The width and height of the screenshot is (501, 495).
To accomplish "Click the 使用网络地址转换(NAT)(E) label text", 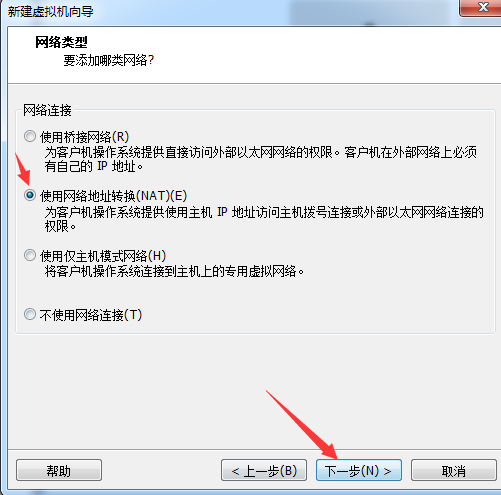I will tap(113, 196).
